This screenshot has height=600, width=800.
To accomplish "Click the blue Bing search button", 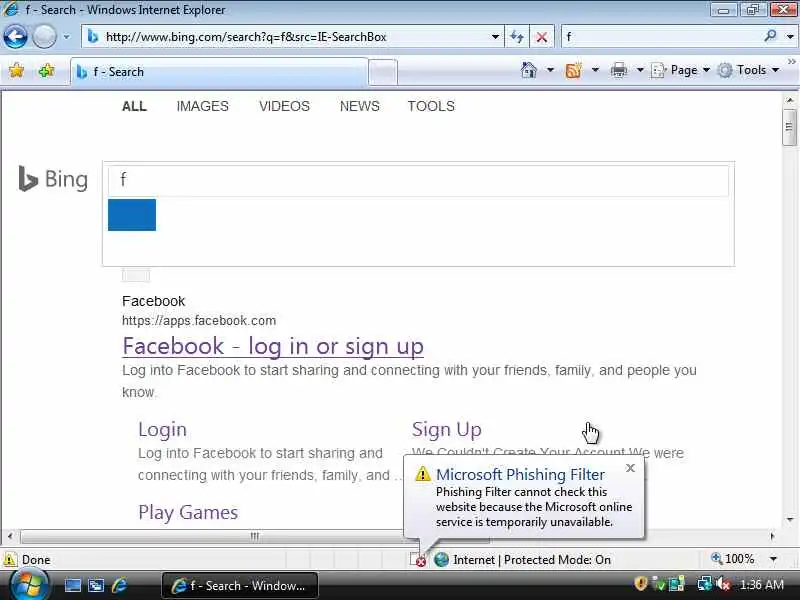I will pos(132,215).
